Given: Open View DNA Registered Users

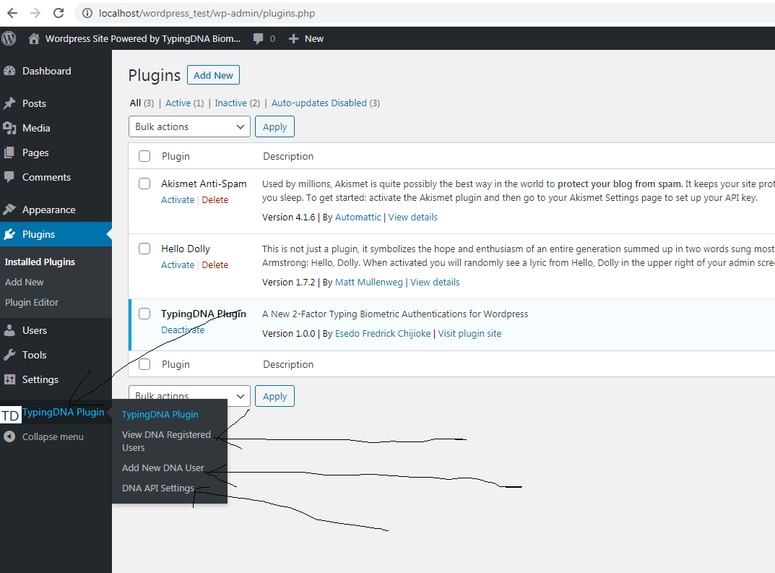Looking at the screenshot, I should pos(166,441).
